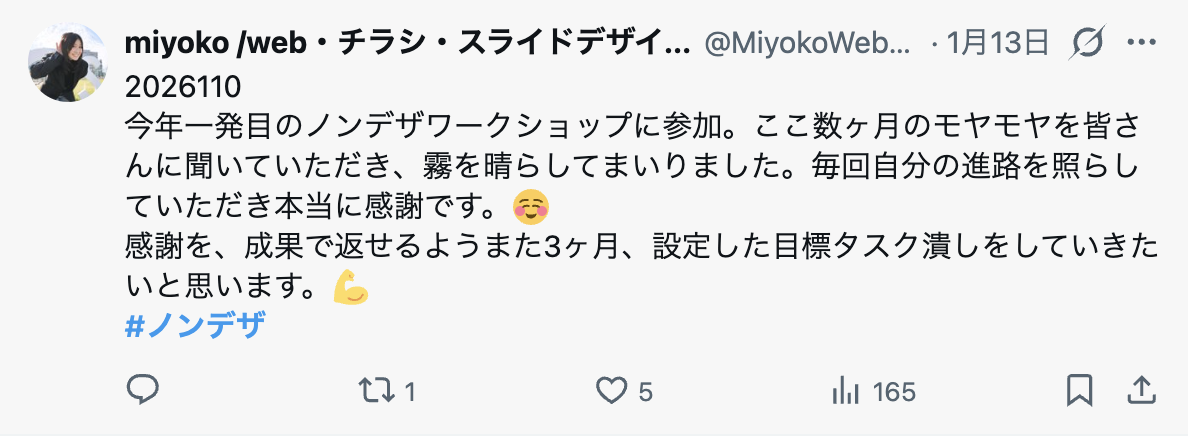Viewport: 1188px width, 436px height.
Task: Open miyoko's profile picture
Action: (65, 62)
